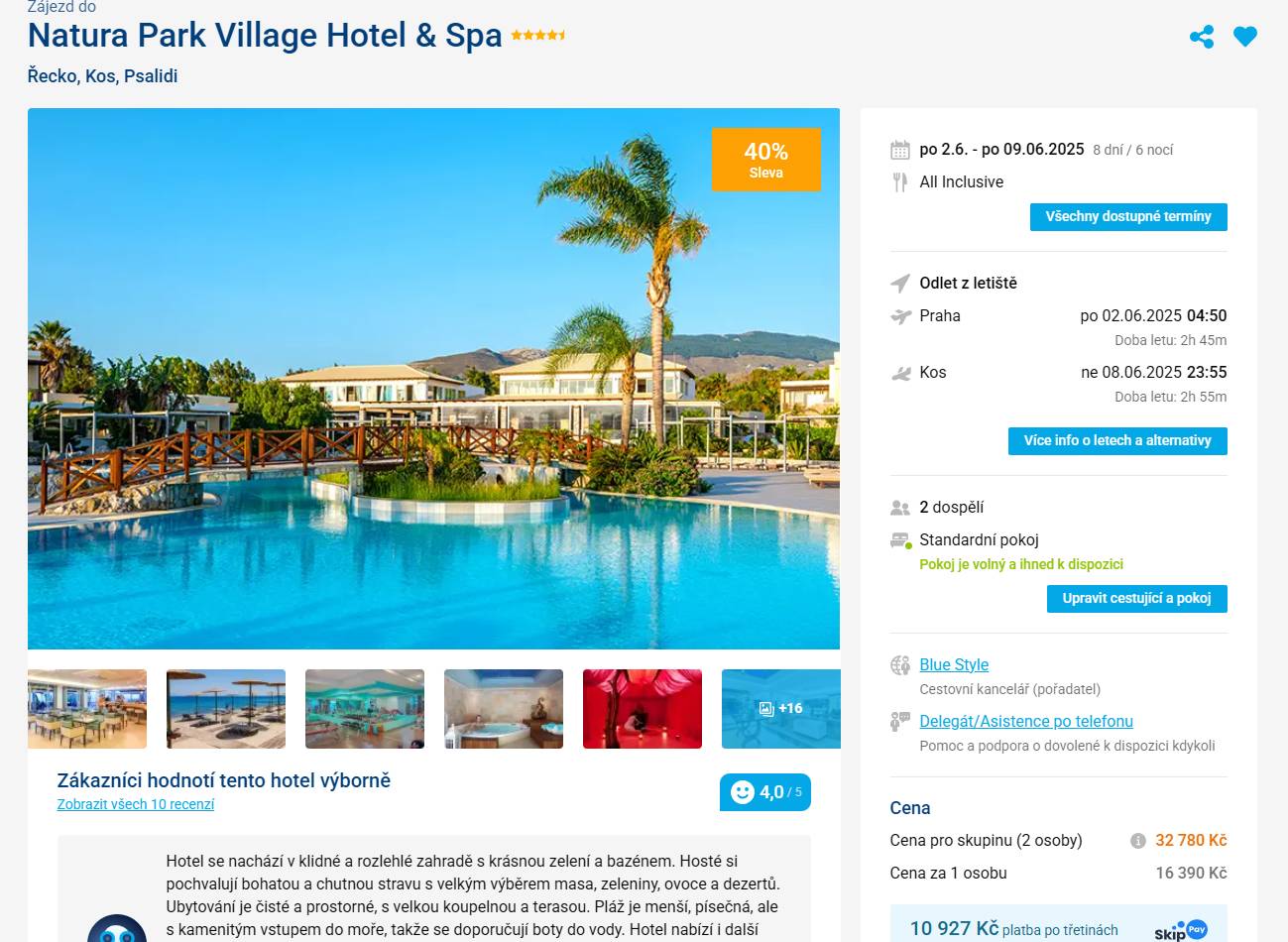Click the smiley rating badge 4,0
This screenshot has width=1288, height=942.
tap(764, 792)
